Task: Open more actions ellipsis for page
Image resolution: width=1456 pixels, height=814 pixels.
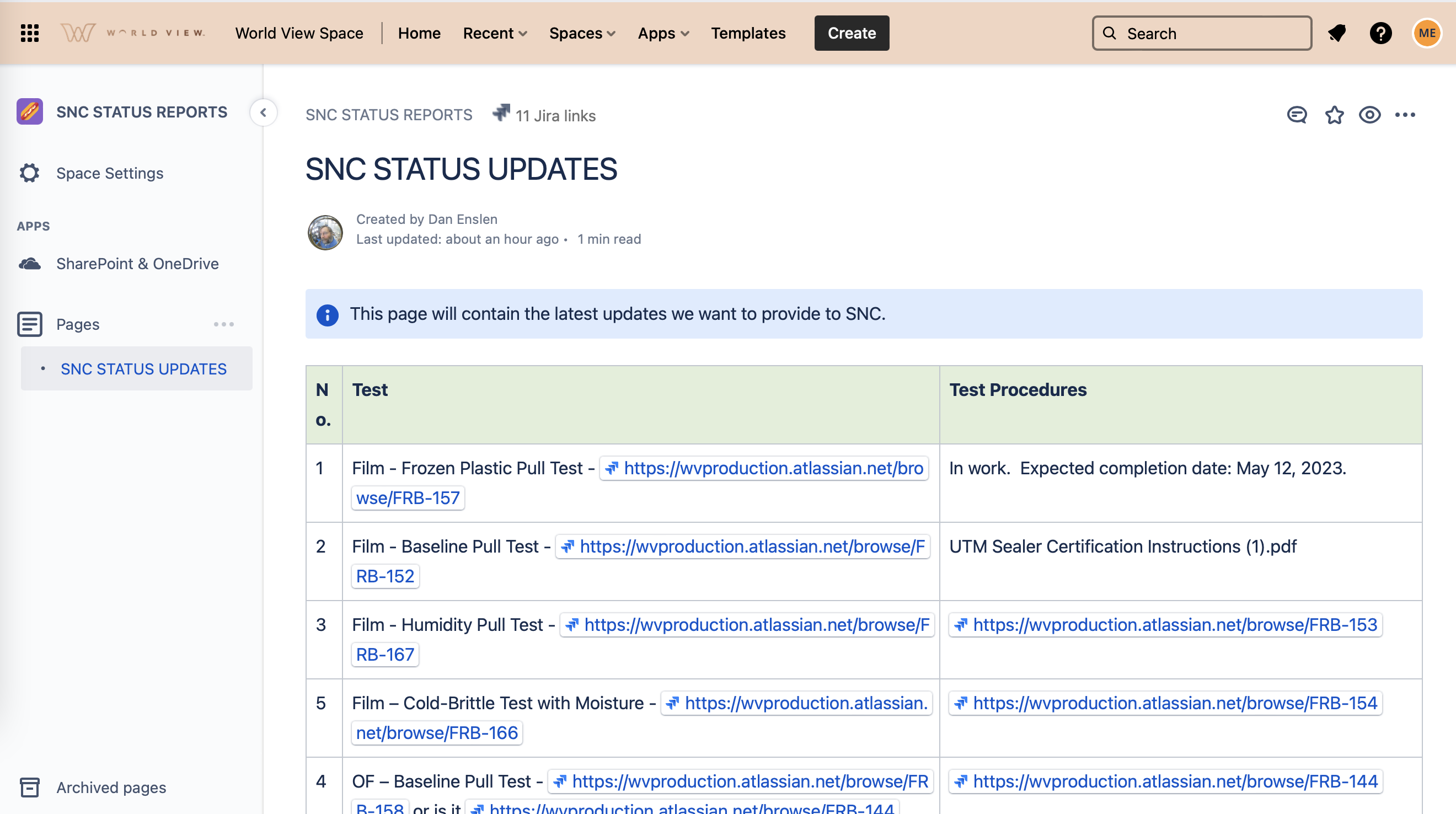Action: pos(1405,115)
